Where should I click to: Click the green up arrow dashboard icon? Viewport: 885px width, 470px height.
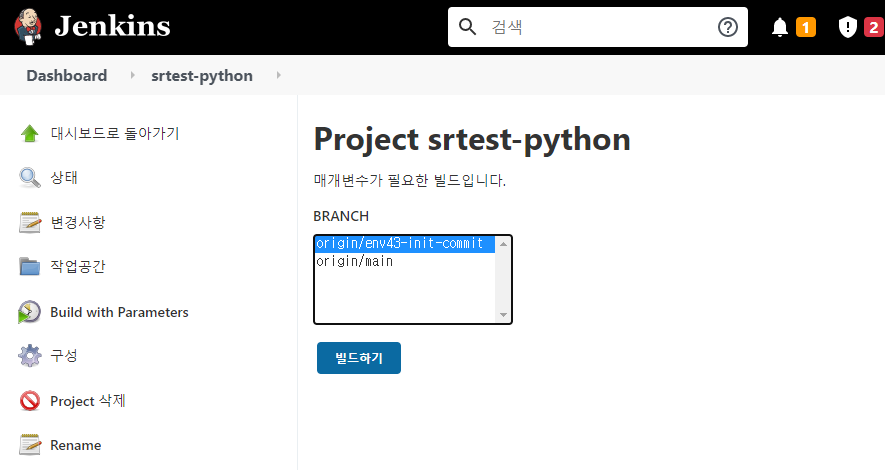[29, 134]
